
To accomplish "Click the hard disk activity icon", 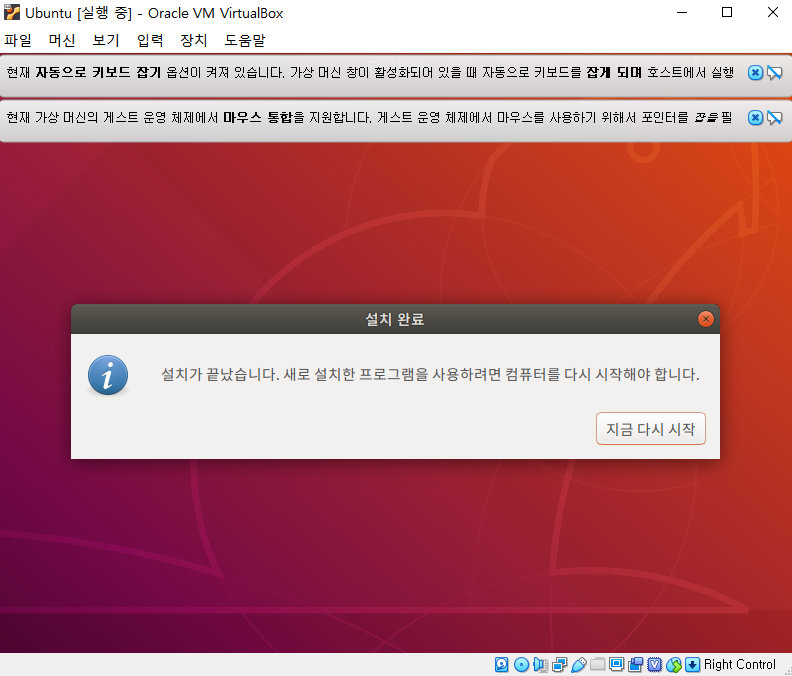I will (502, 664).
